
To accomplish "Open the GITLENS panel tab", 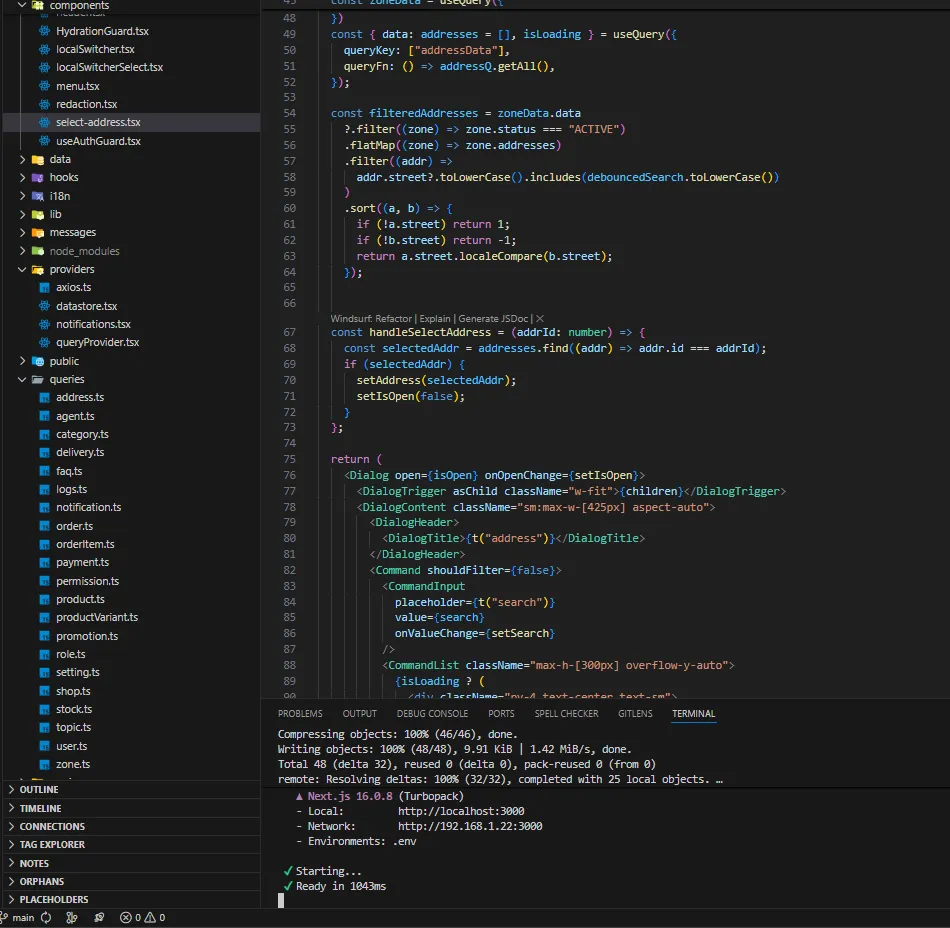I will click(x=635, y=713).
